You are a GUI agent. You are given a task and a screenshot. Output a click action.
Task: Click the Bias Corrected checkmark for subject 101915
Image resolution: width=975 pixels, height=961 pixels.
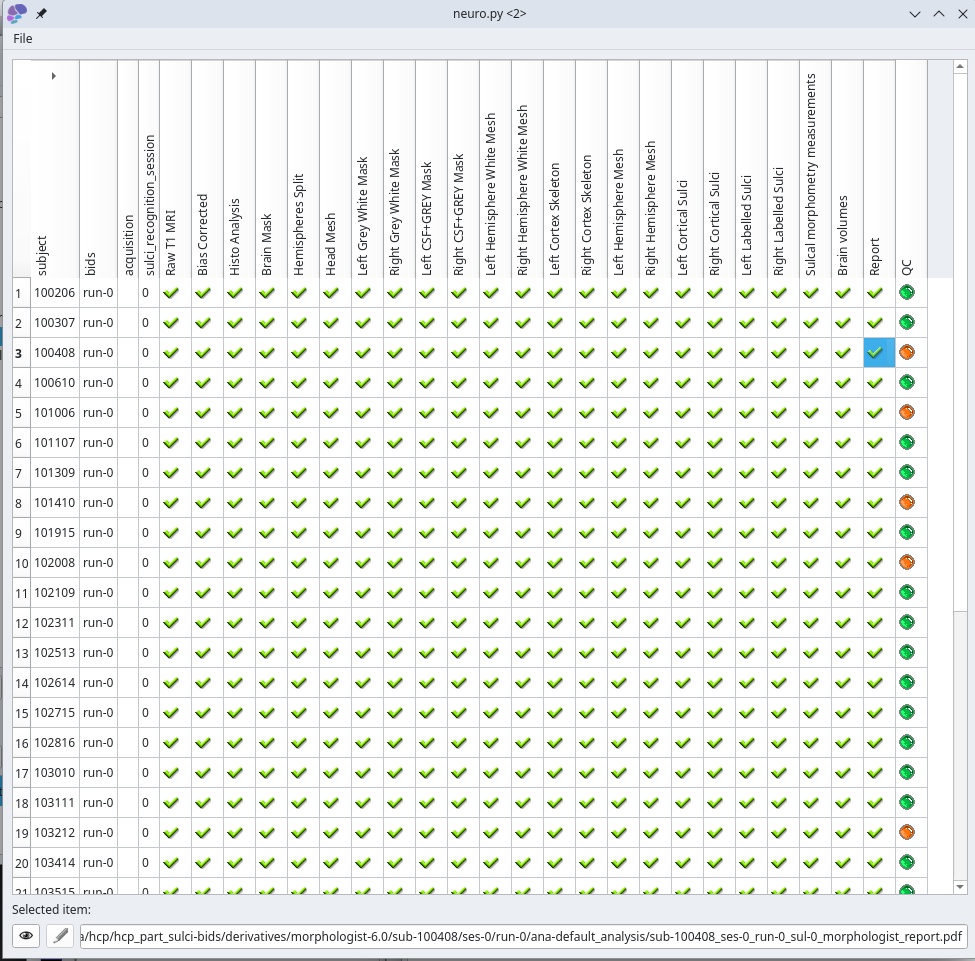(203, 532)
